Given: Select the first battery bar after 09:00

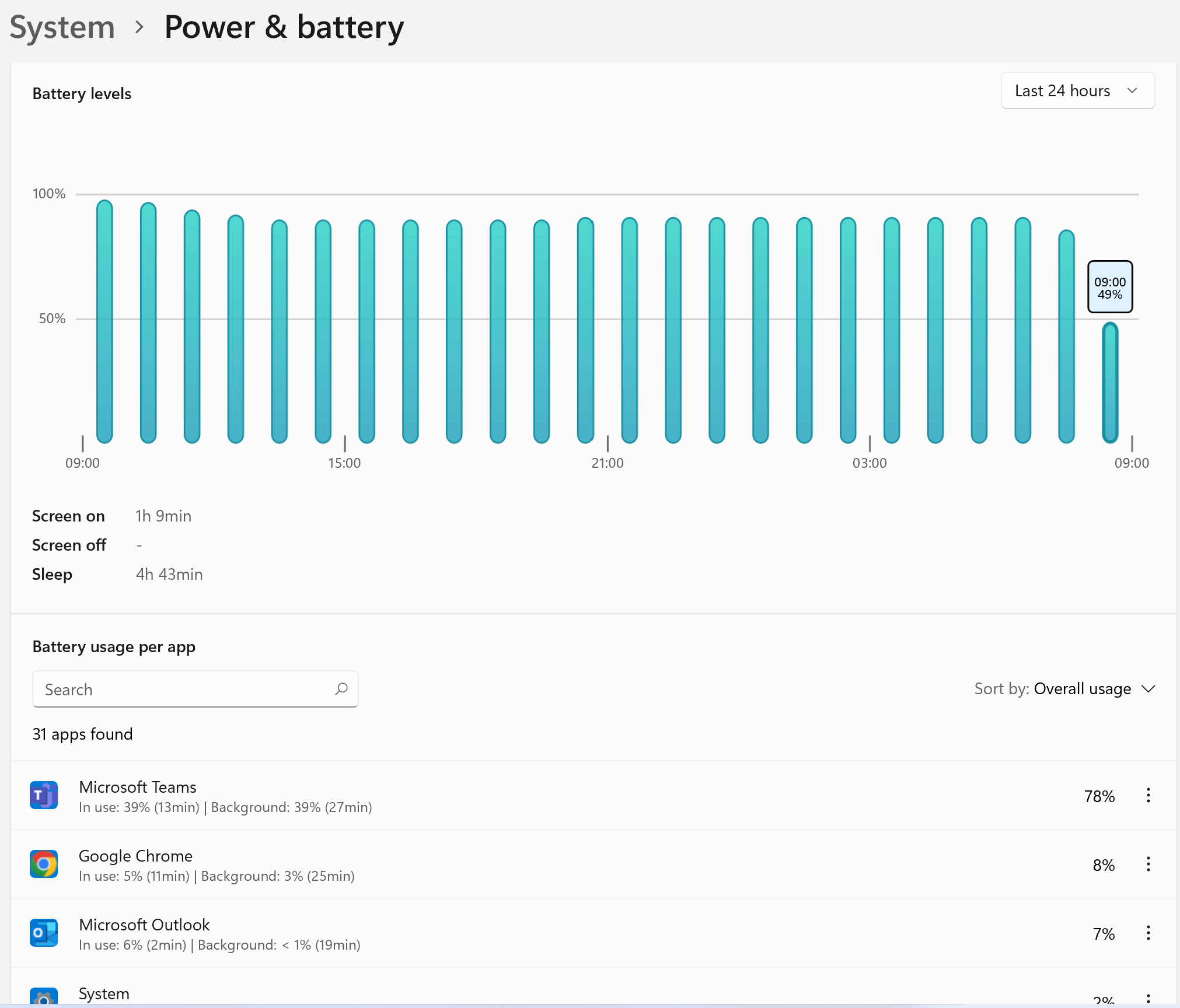Looking at the screenshot, I should (x=104, y=321).
